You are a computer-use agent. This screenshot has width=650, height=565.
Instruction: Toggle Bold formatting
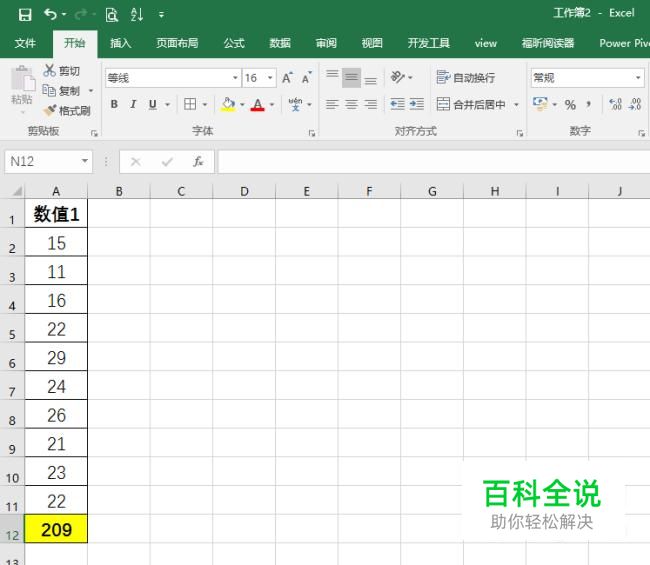pos(114,104)
